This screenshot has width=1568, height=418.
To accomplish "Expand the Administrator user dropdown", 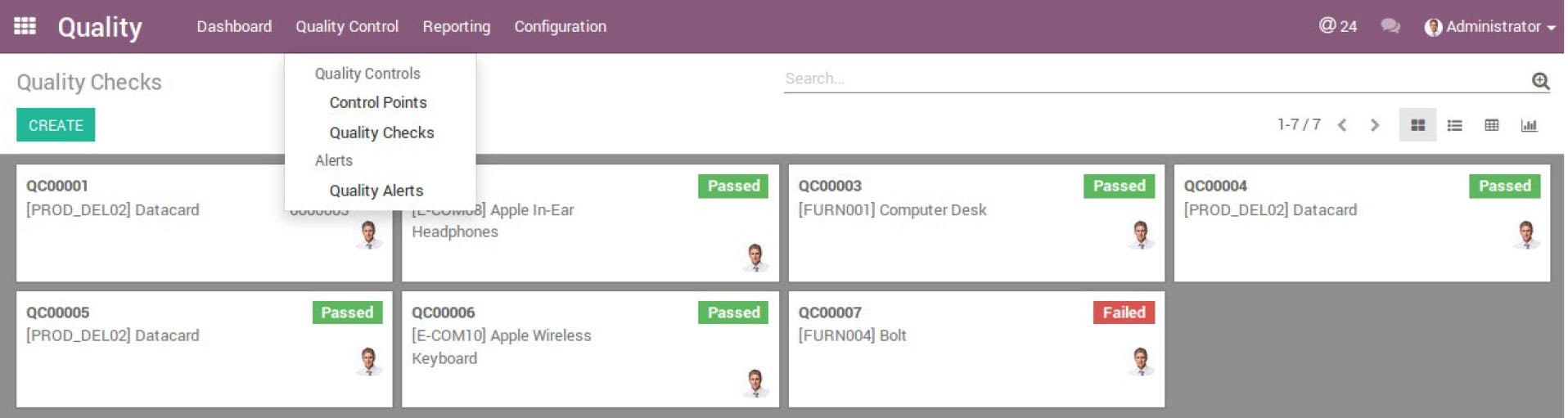I will pos(1489,26).
